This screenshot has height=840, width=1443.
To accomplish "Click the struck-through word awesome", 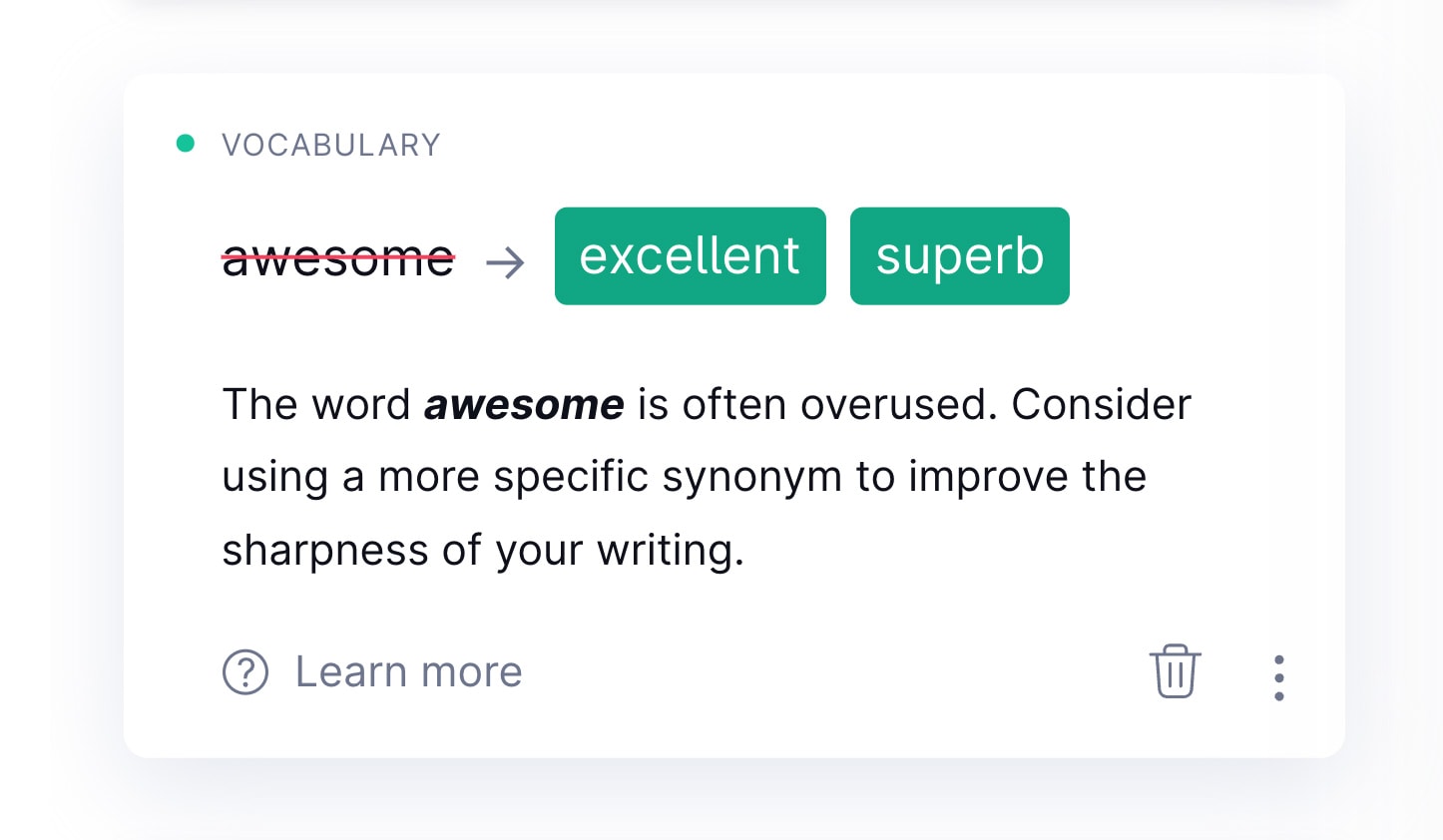I will pos(338,258).
